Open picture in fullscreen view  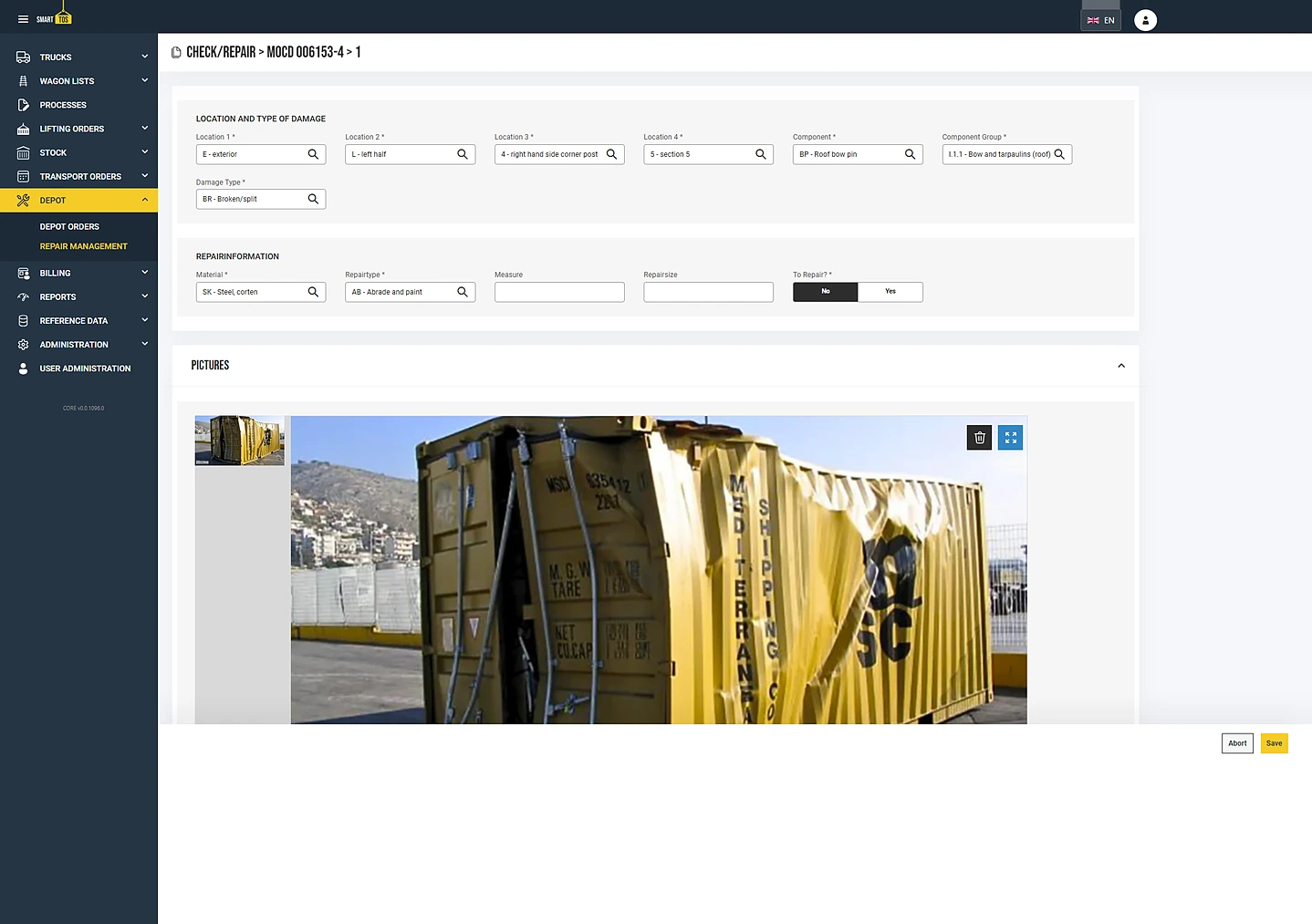click(x=1010, y=438)
